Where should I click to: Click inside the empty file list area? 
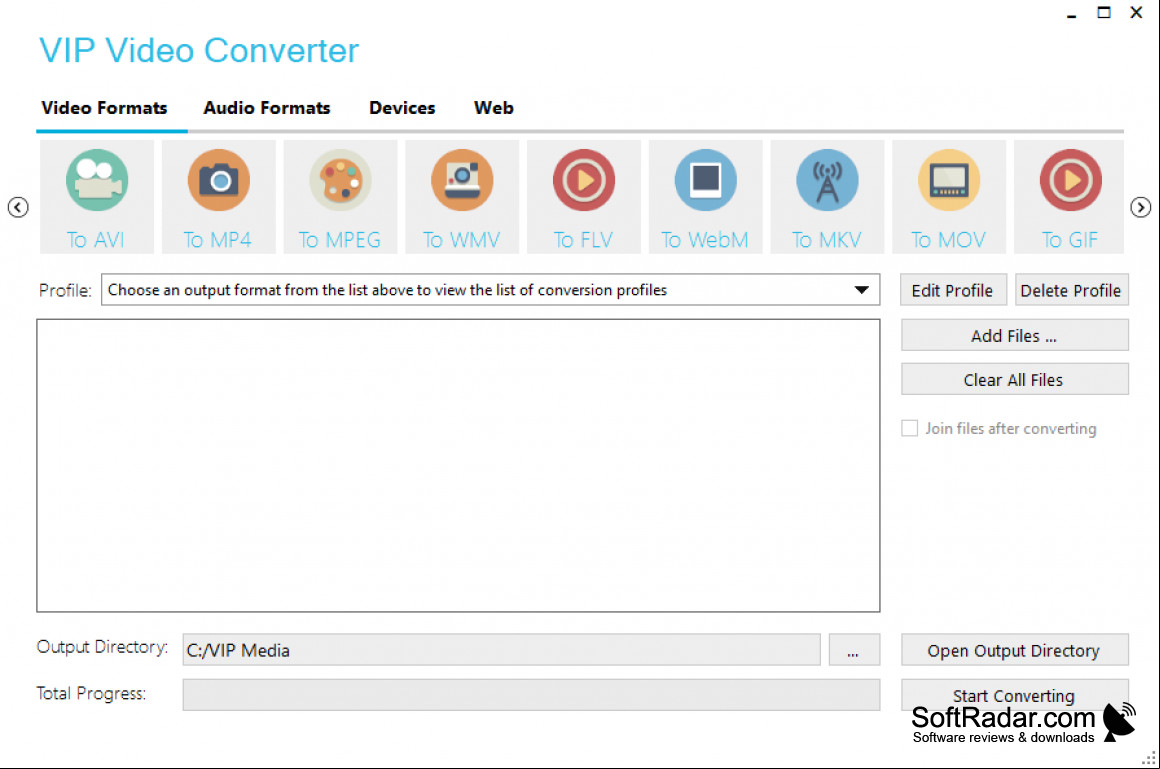click(458, 466)
